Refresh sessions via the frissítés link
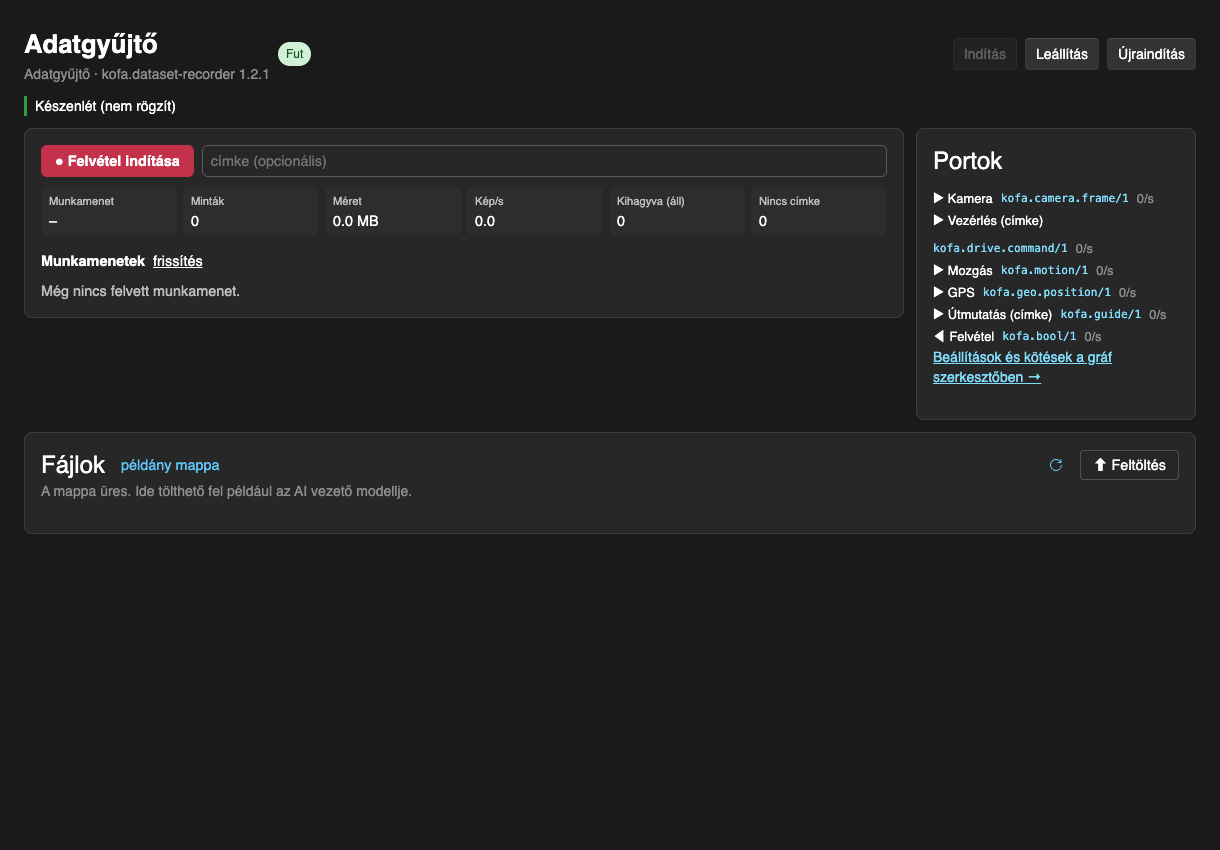The height and width of the screenshot is (850, 1220). tap(178, 261)
